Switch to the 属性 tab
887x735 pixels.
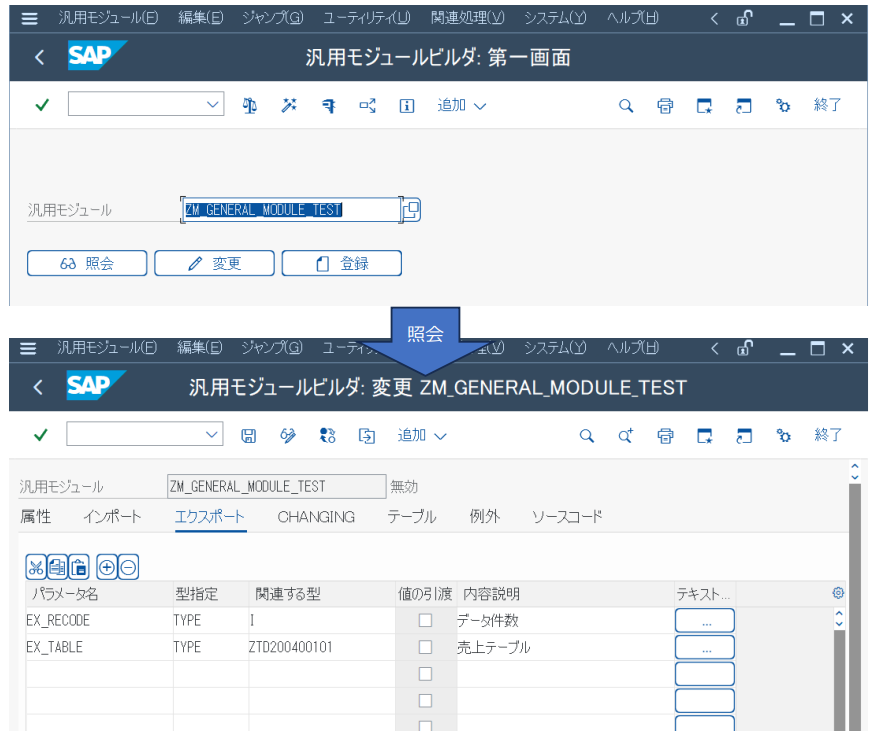[36, 517]
